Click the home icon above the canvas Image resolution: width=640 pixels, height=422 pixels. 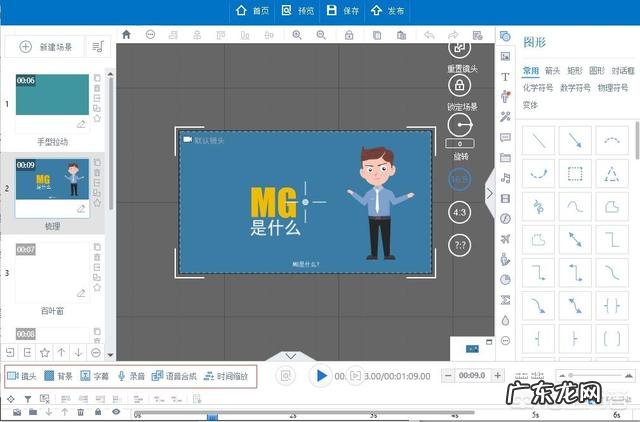tap(126, 34)
